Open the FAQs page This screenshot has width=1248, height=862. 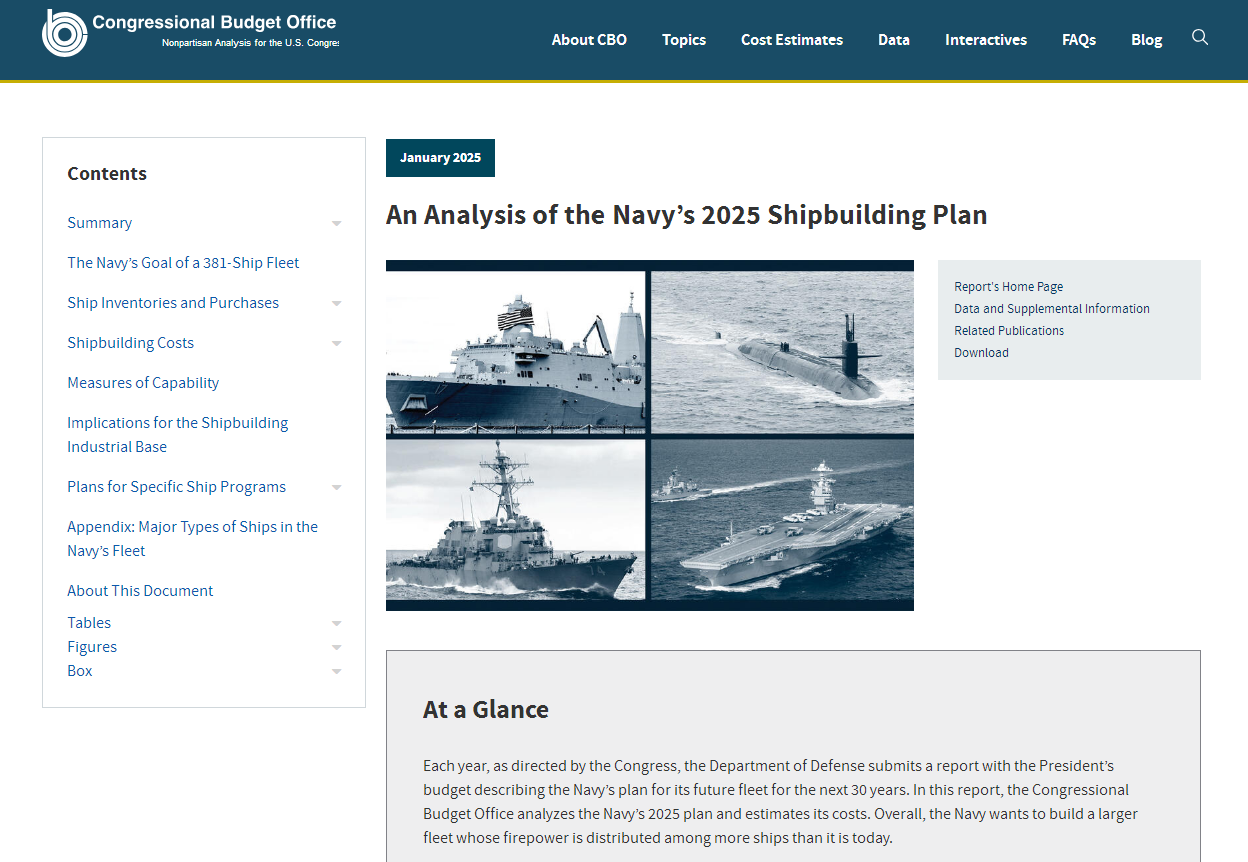pos(1079,40)
